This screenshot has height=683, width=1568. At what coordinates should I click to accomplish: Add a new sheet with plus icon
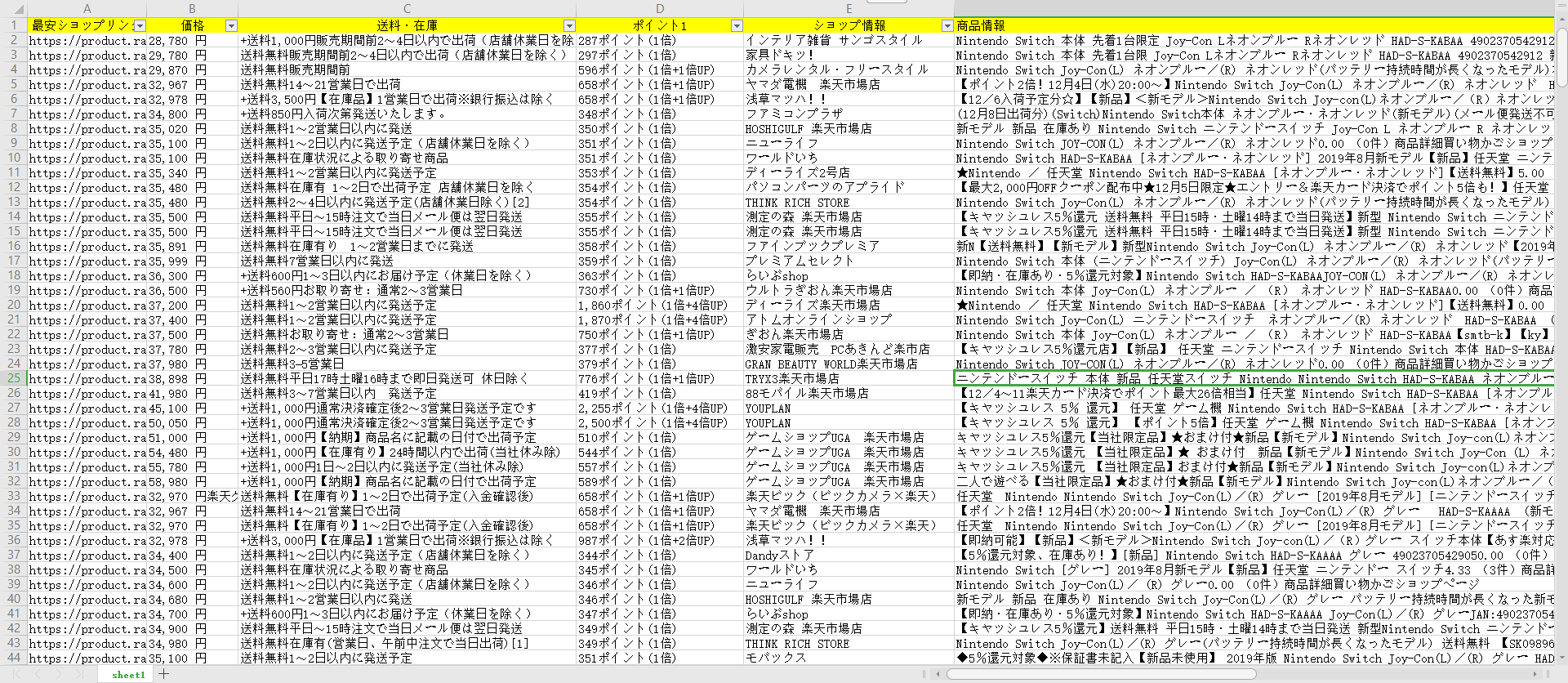pyautogui.click(x=164, y=674)
